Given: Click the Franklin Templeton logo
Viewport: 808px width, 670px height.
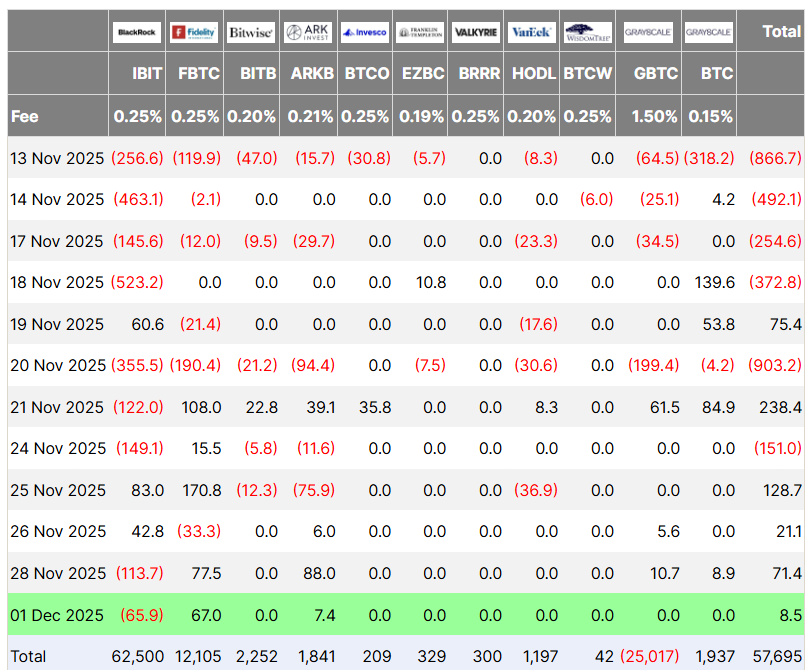Looking at the screenshot, I should coord(420,32).
